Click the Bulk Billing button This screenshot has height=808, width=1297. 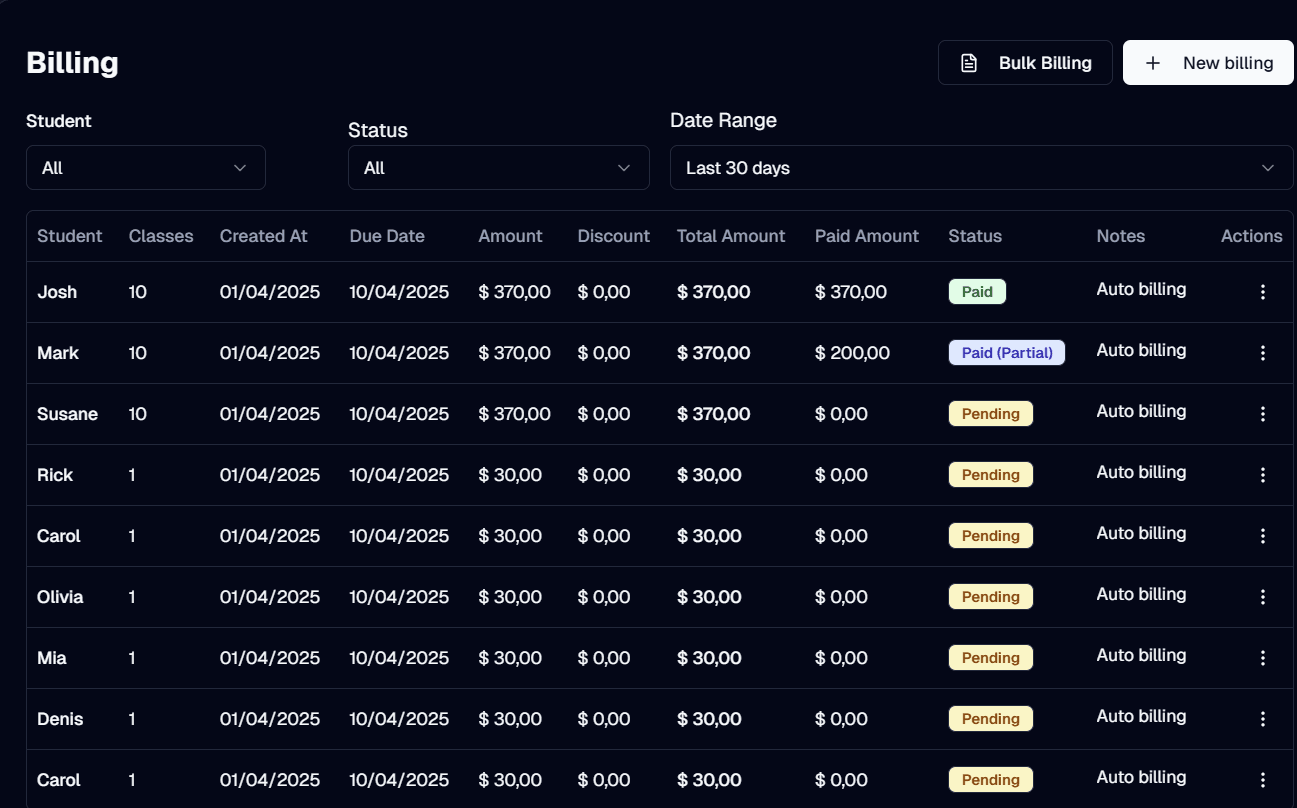click(x=1024, y=63)
